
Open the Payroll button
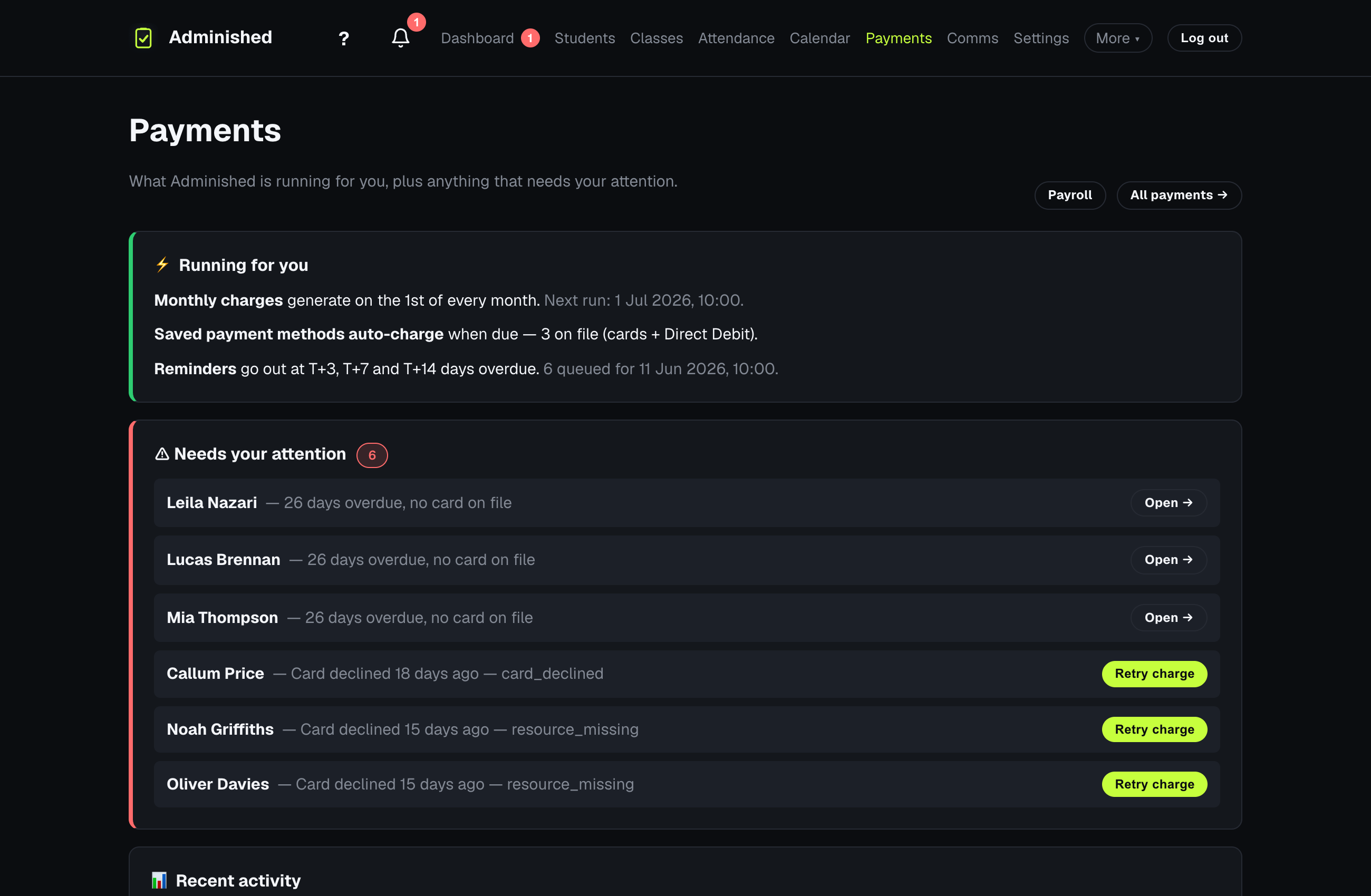[x=1070, y=195]
